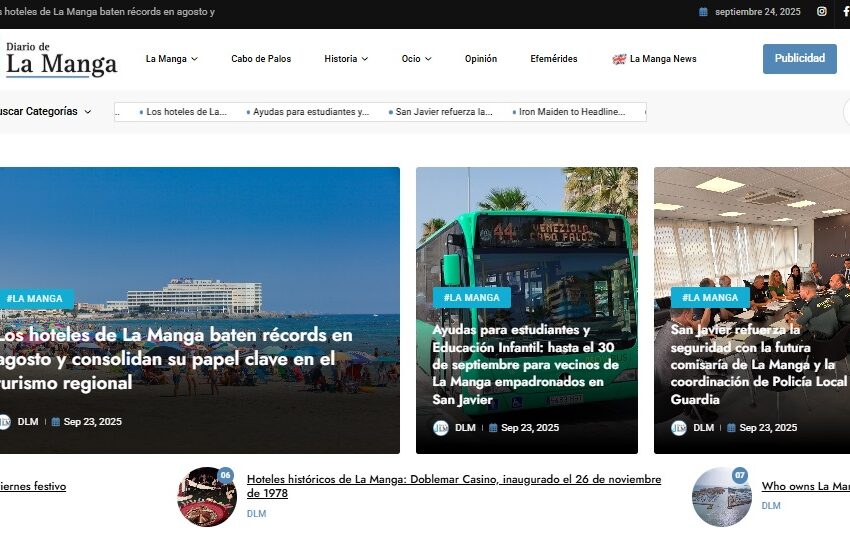Click the #LA MANGA tag on bus article
This screenshot has width=850, height=550.
click(471, 298)
